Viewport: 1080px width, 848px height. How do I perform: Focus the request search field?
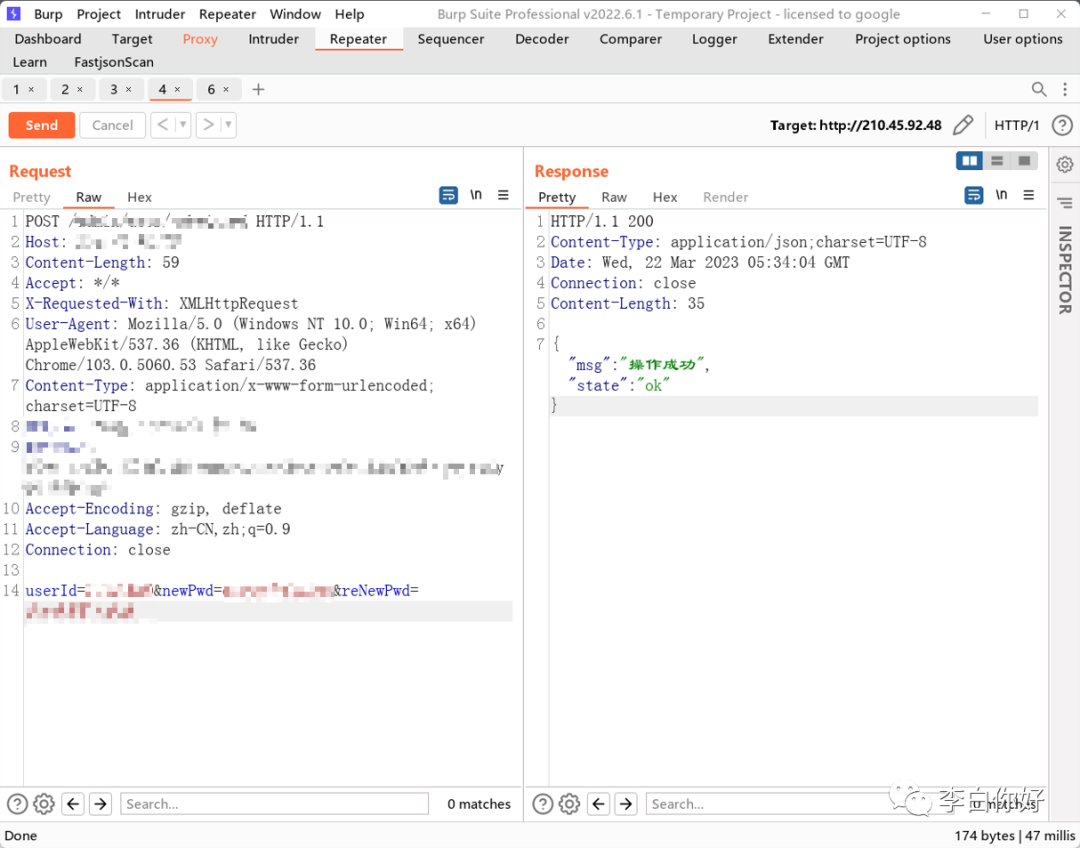pos(274,804)
